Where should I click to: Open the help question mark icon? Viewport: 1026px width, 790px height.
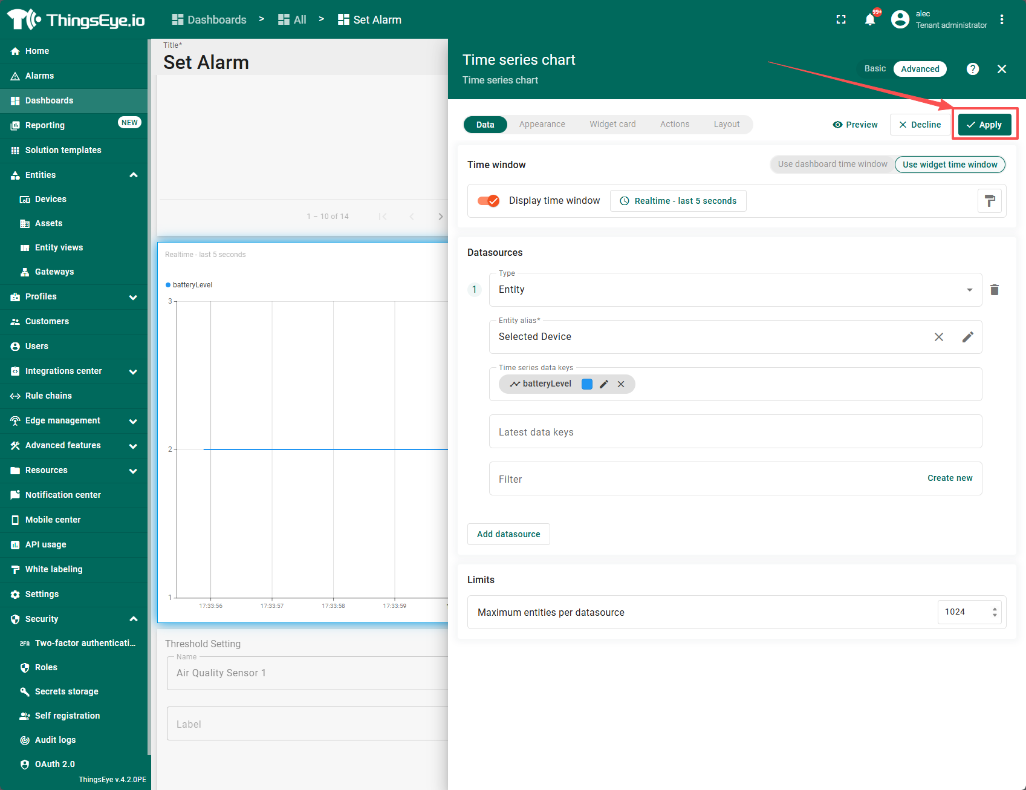click(972, 69)
